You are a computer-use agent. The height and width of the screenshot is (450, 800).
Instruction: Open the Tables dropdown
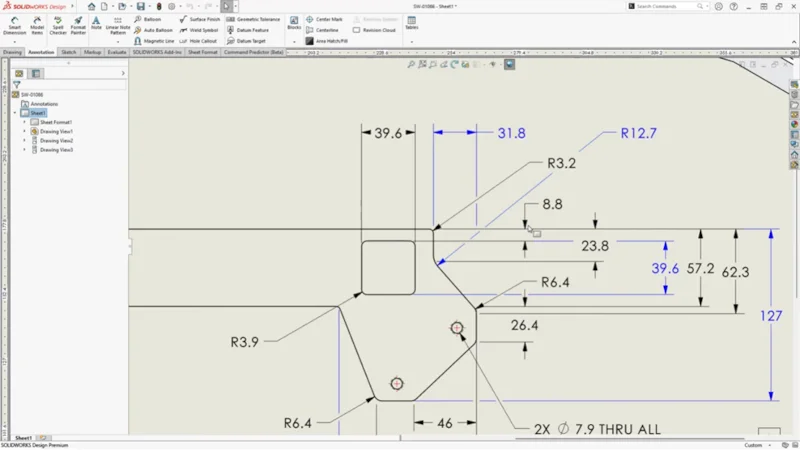[x=412, y=41]
